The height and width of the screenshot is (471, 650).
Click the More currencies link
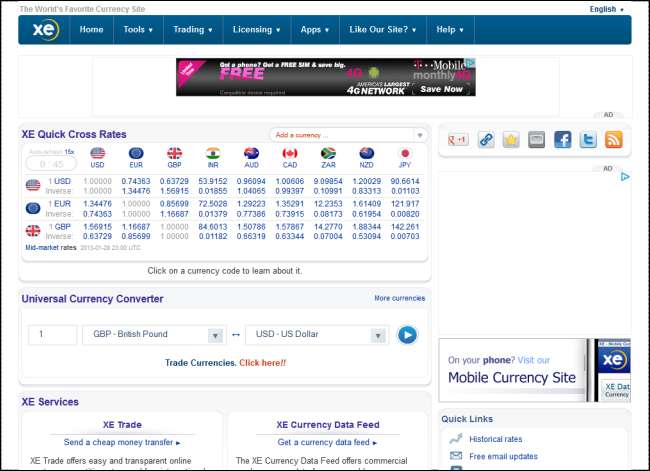[399, 298]
